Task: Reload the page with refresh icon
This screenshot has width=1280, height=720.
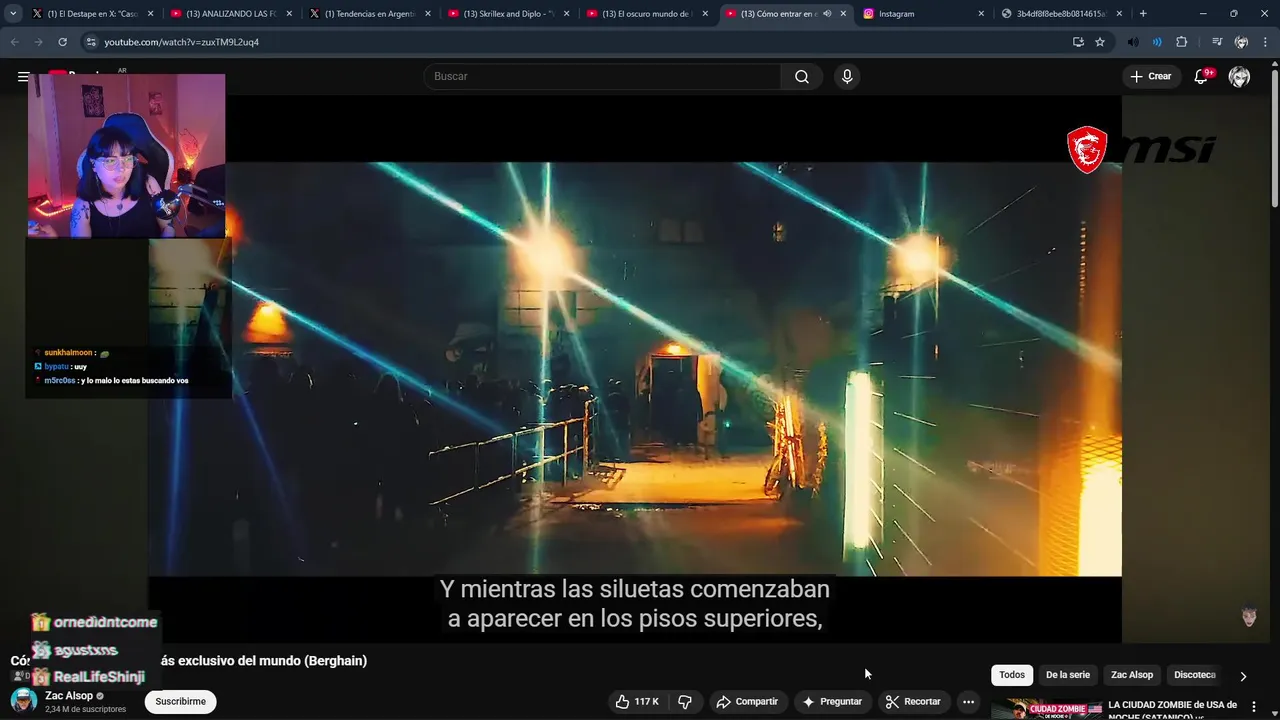Action: (x=62, y=42)
